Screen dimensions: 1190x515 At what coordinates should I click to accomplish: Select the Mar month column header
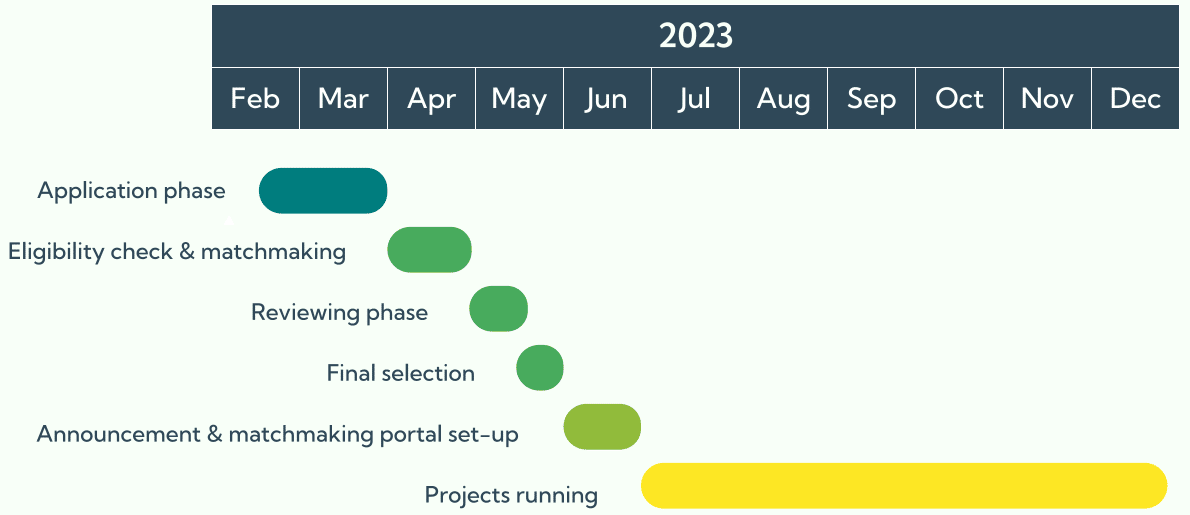pos(343,99)
